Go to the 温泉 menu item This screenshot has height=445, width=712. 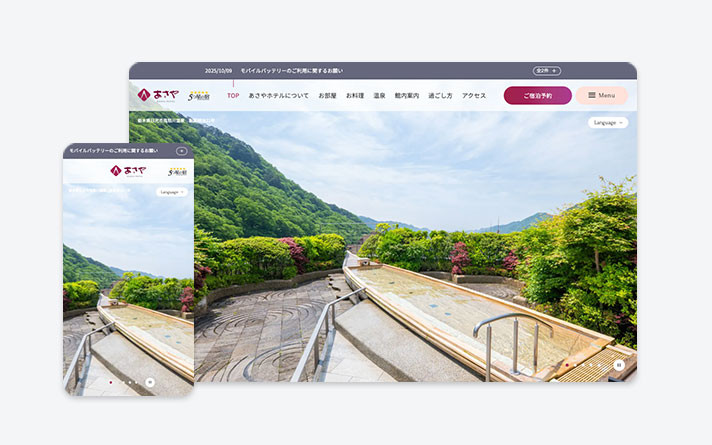point(379,95)
